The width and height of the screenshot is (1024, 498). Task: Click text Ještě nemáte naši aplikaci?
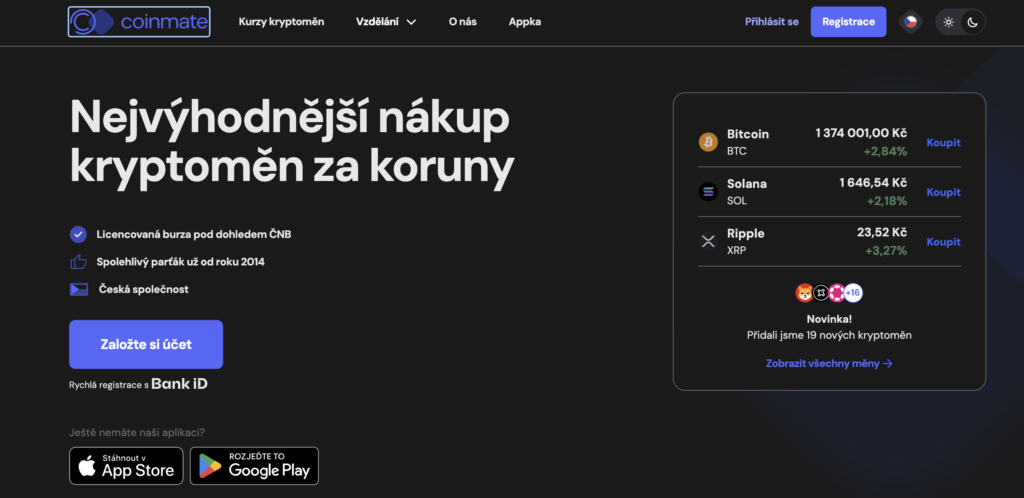click(137, 432)
